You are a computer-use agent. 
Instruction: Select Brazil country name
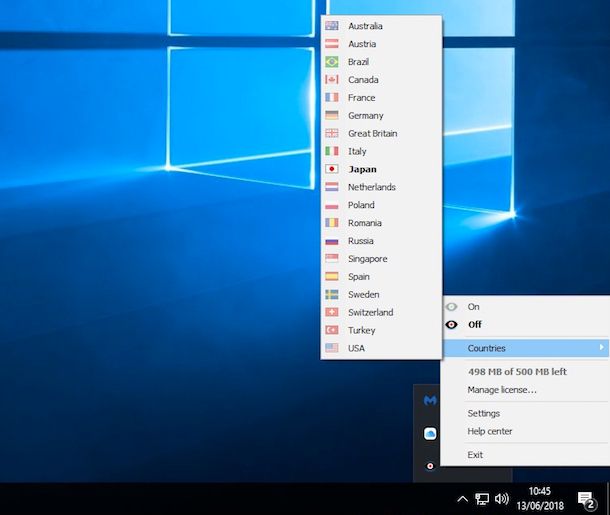pos(358,62)
